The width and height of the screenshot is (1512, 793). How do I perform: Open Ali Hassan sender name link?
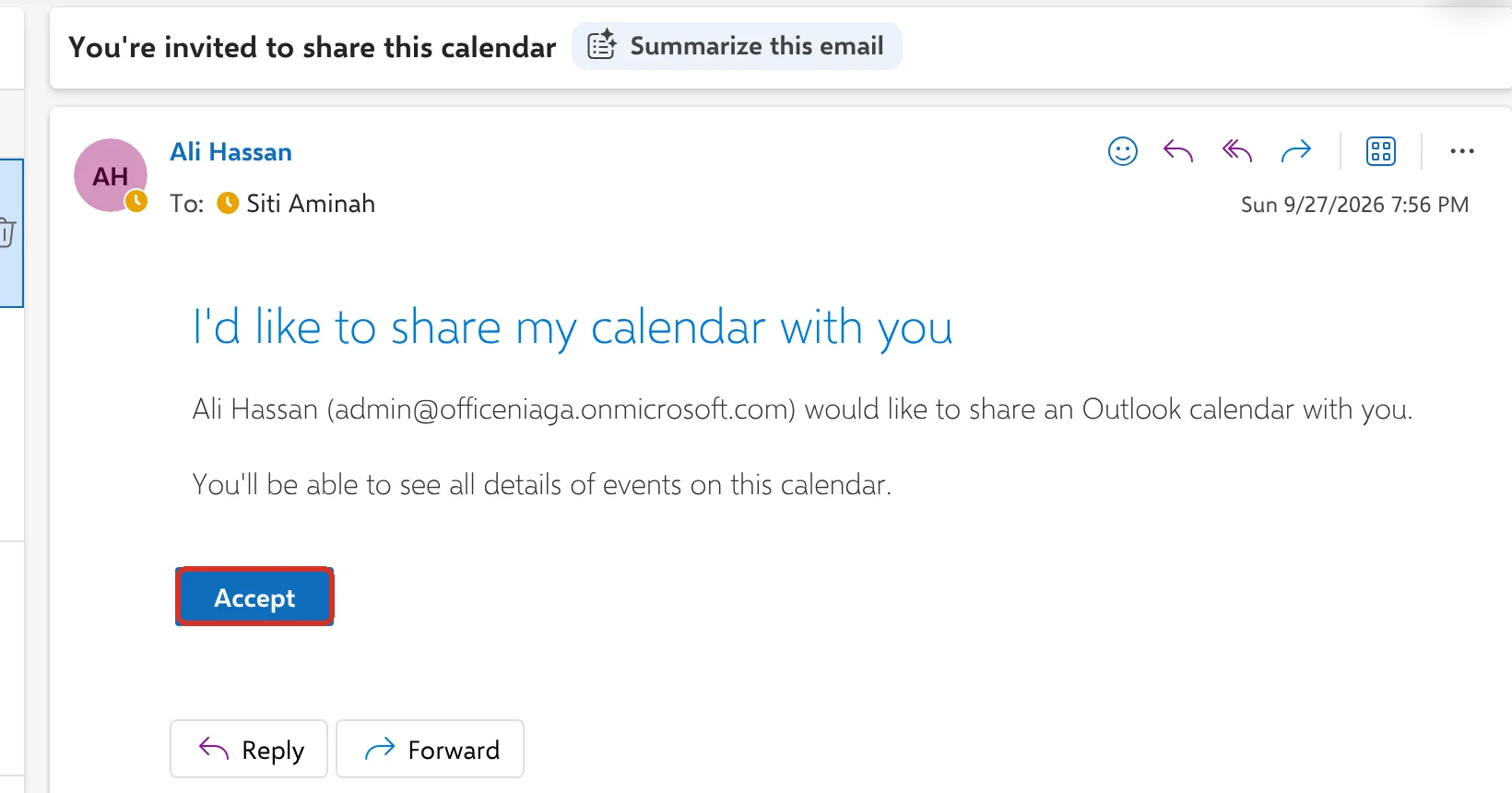click(230, 152)
